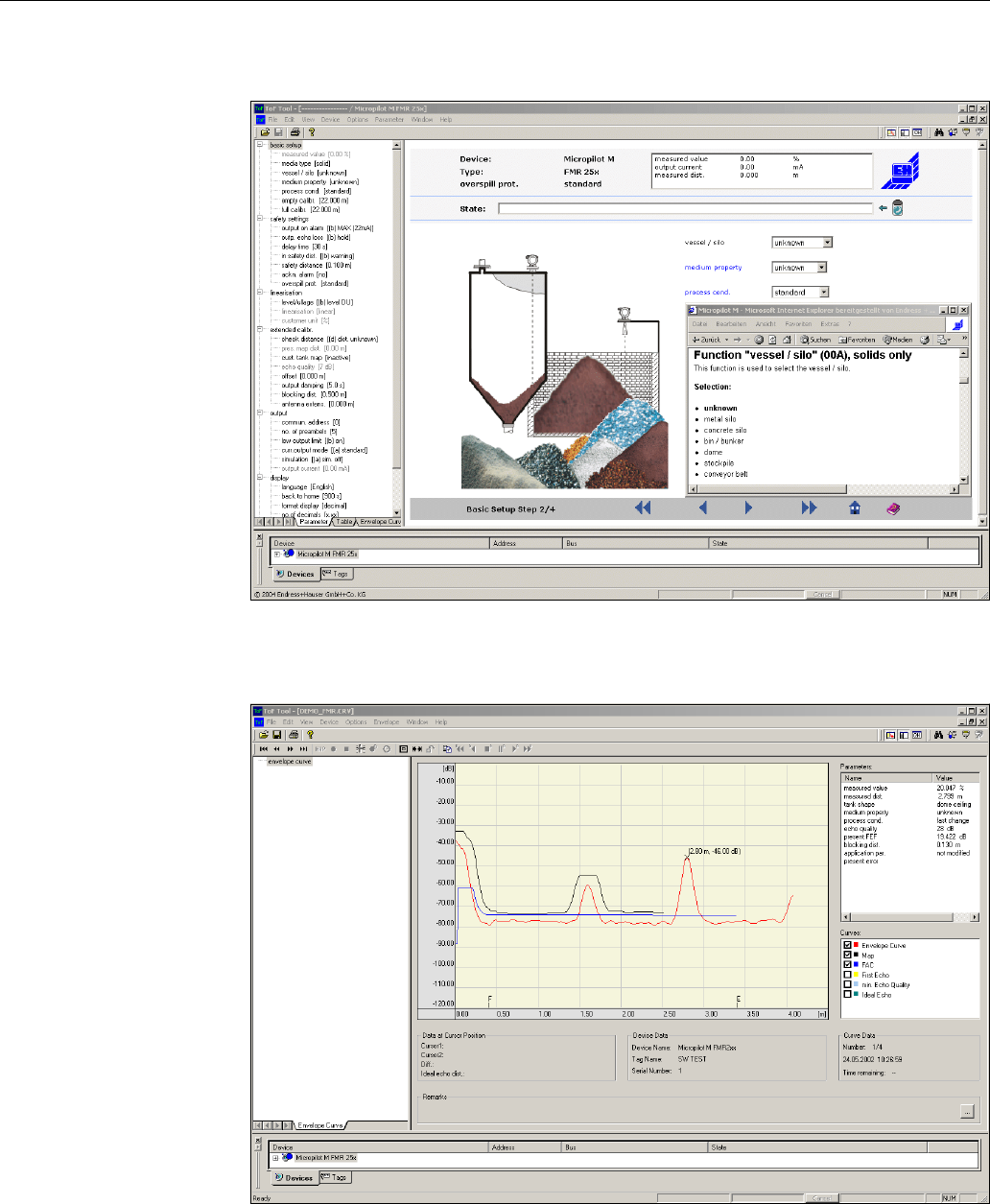The width and height of the screenshot is (990, 1204).
Task: Expand Micropilot M FMR 25x in upper device list
Action: pyautogui.click(x=278, y=555)
